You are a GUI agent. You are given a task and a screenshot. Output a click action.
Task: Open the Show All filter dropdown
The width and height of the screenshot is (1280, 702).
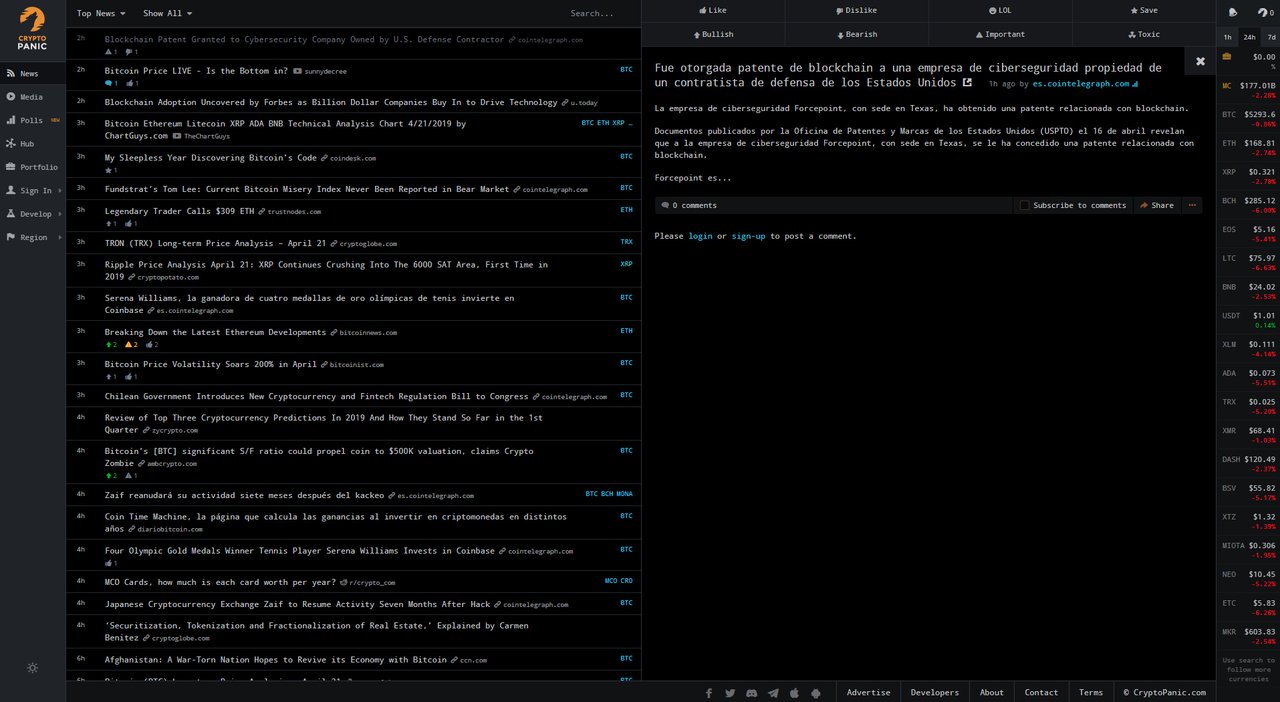click(x=167, y=13)
